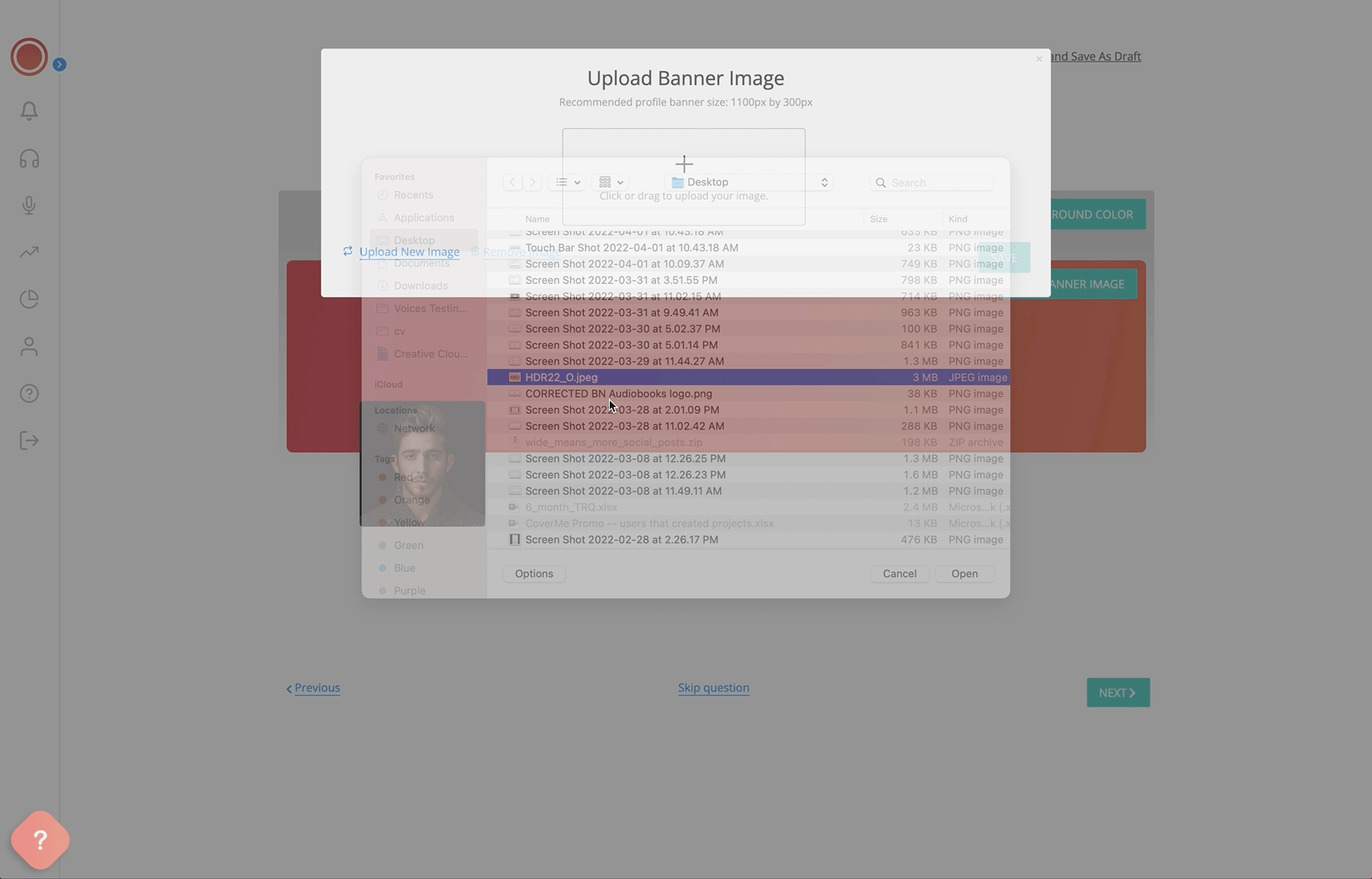Screen dimensions: 1372x879
Task: Open the floating help question bubble
Action: click(40, 840)
